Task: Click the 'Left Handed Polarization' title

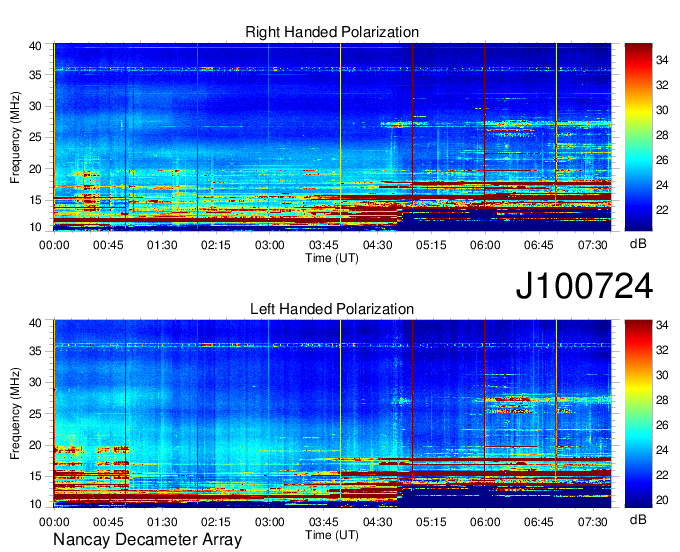Action: pos(332,309)
